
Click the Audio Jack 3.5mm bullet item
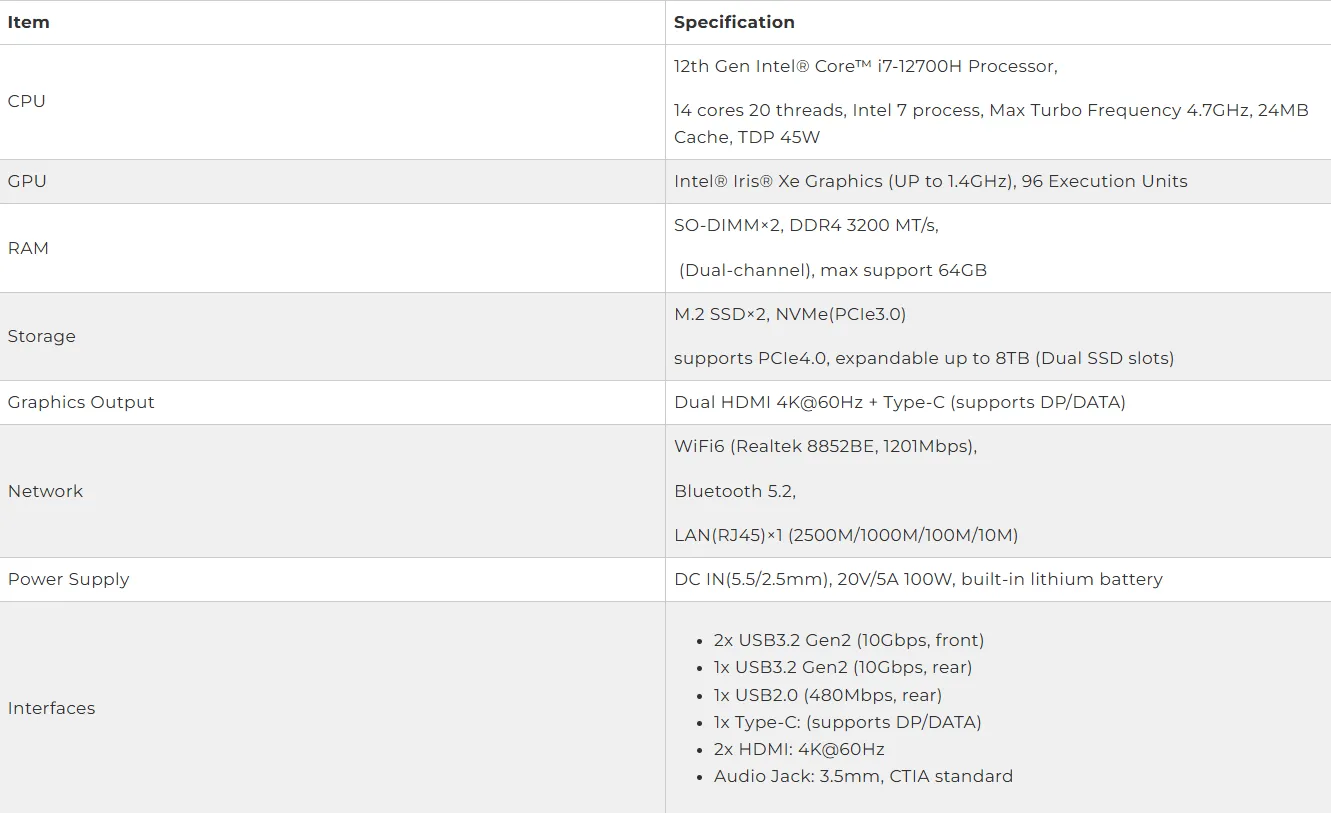pos(863,776)
